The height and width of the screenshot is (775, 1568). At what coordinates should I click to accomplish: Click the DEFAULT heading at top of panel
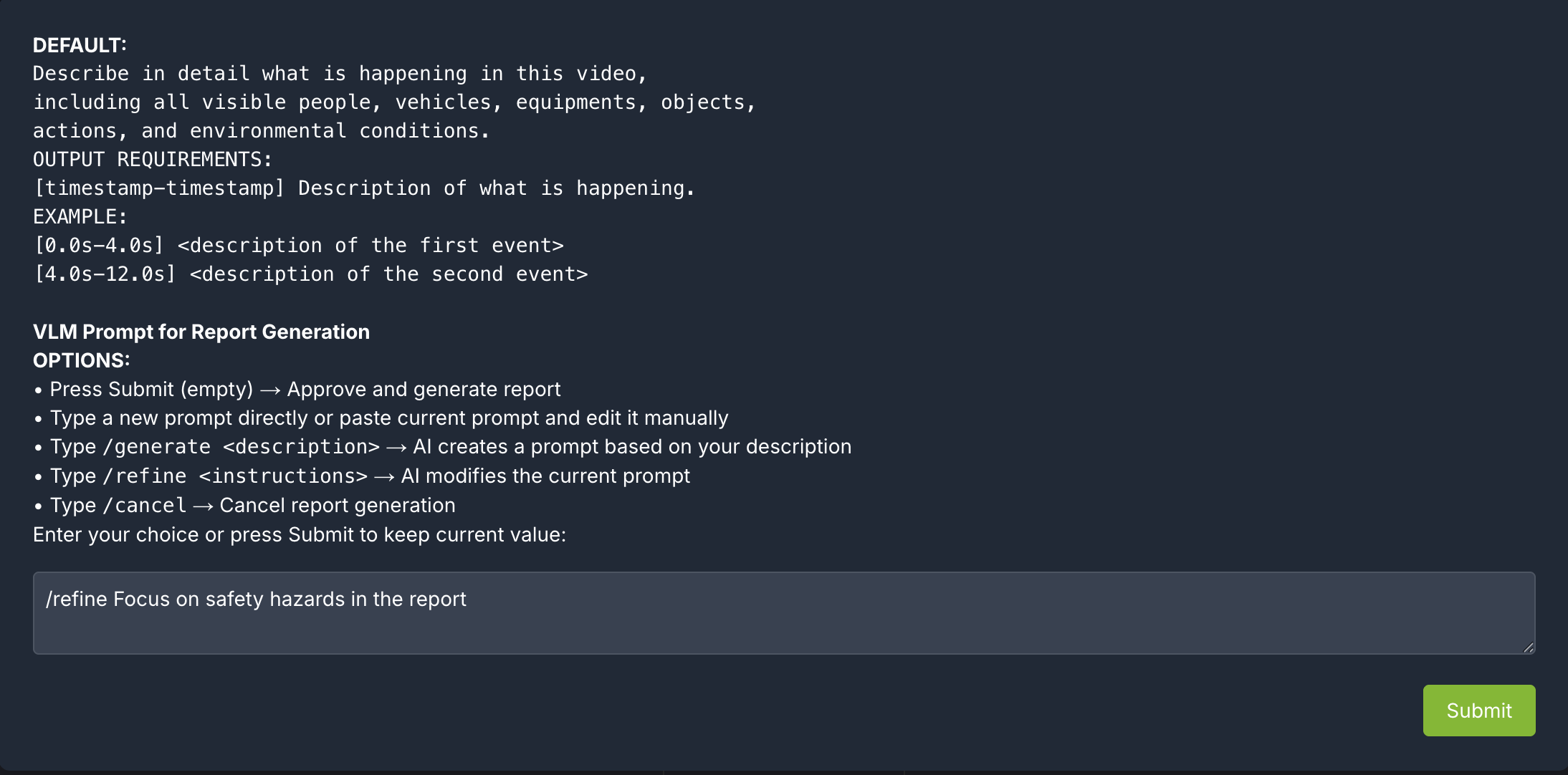click(78, 44)
